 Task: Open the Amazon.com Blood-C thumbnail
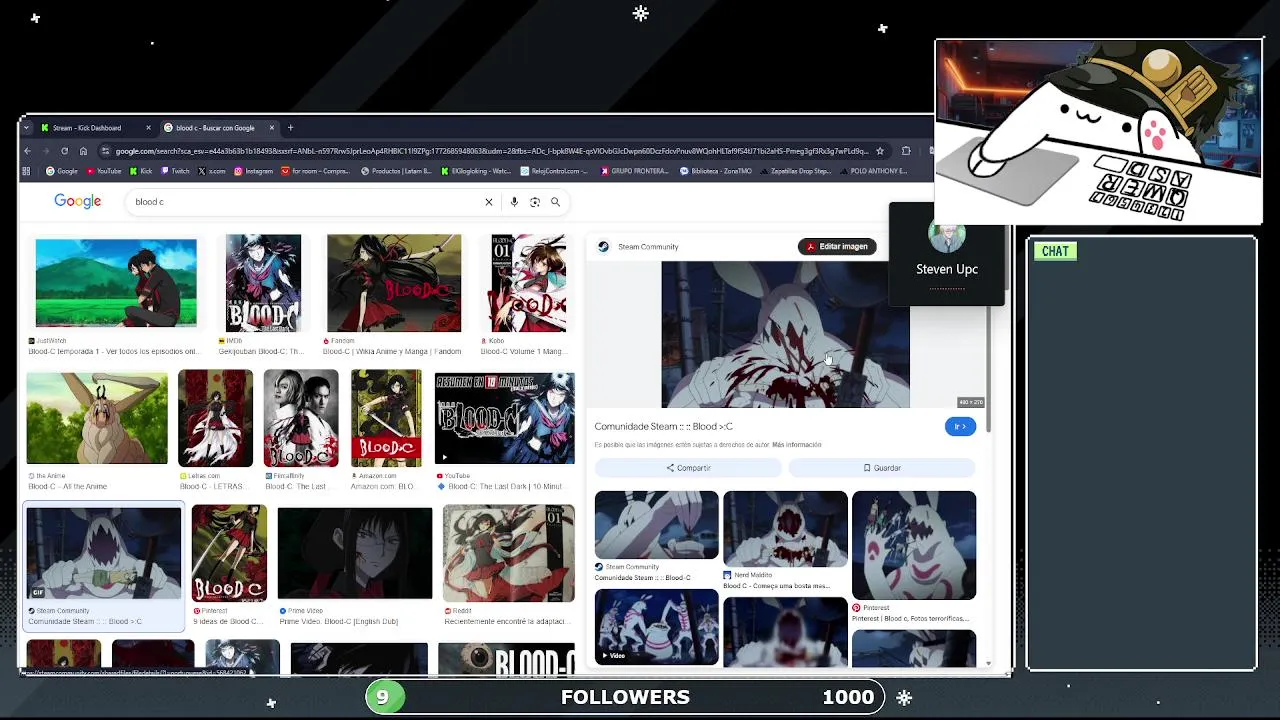tap(386, 418)
